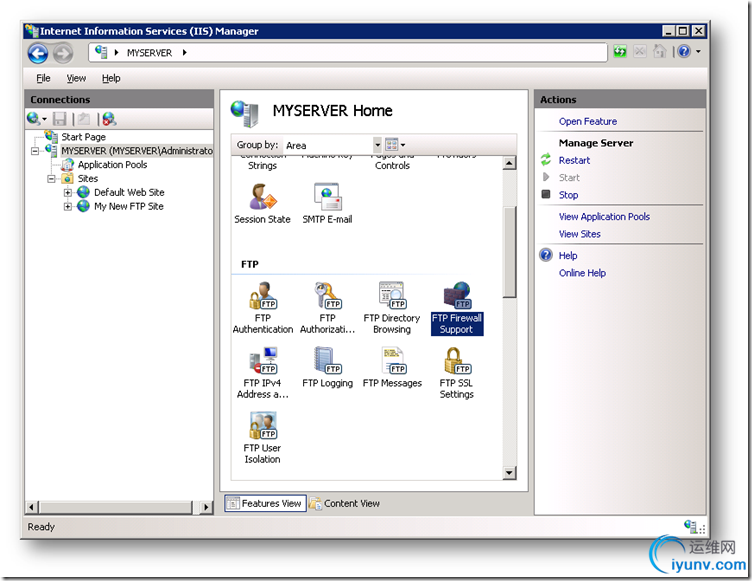
Task: Click Connections pane scroll left arrow
Action: (32, 507)
